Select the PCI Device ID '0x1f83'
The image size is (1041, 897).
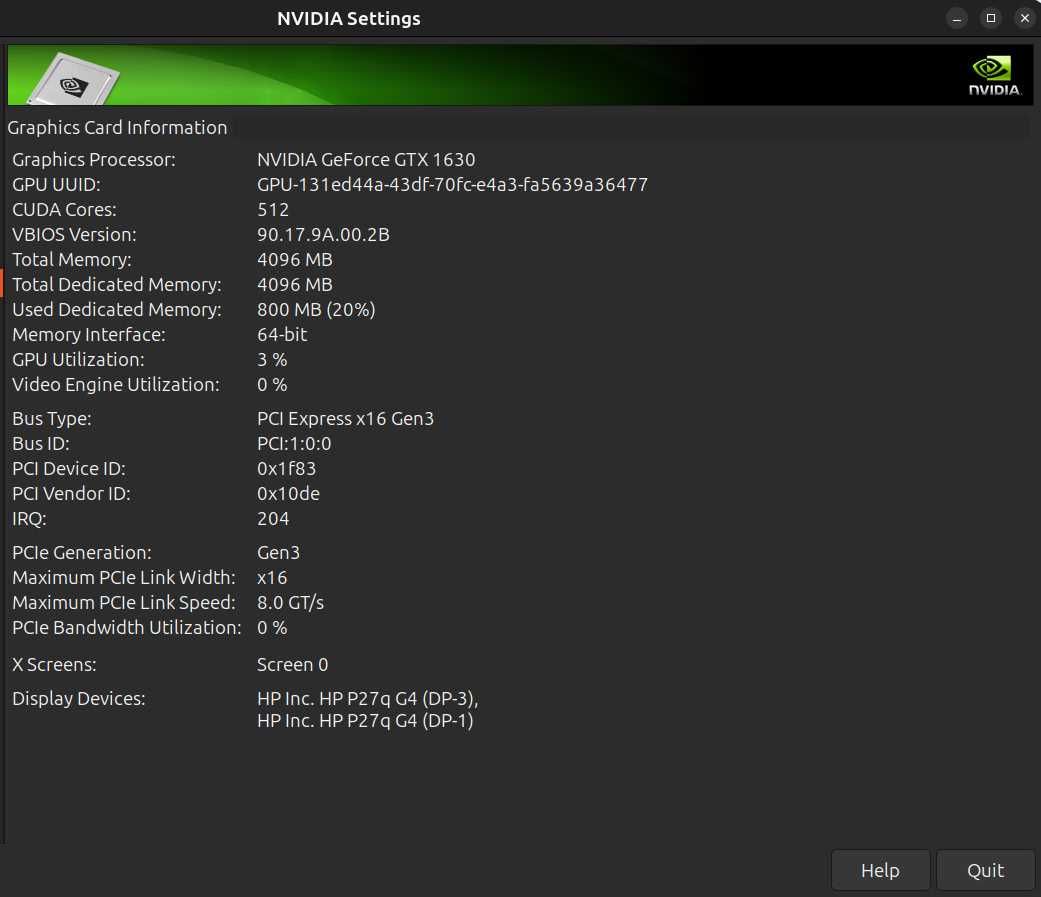[x=286, y=469]
